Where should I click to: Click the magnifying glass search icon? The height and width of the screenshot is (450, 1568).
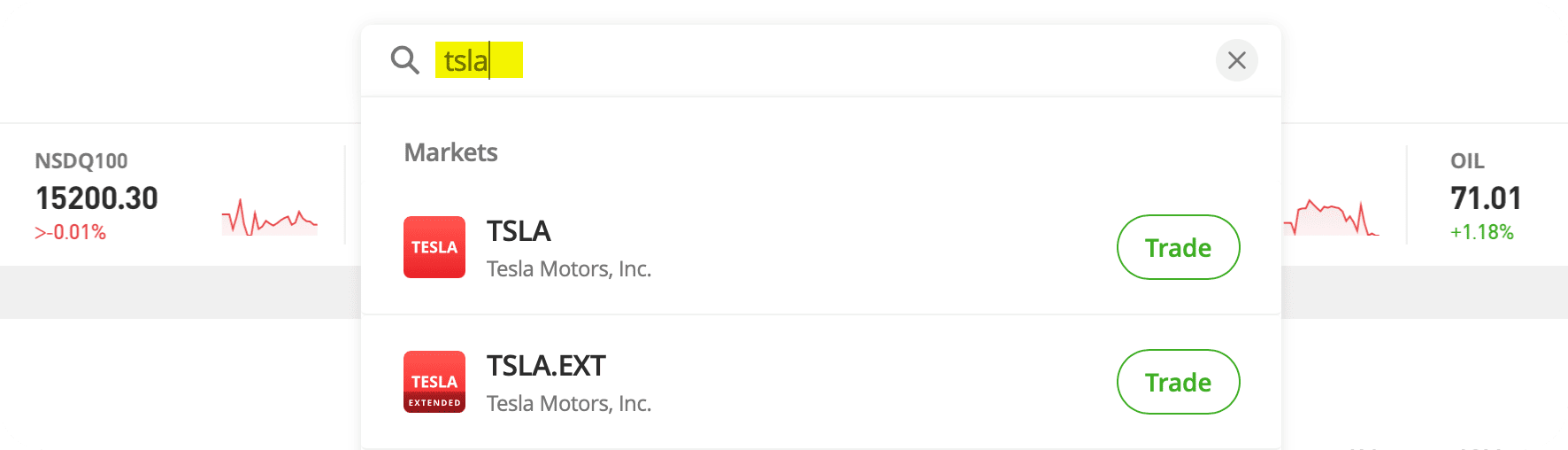pos(405,60)
